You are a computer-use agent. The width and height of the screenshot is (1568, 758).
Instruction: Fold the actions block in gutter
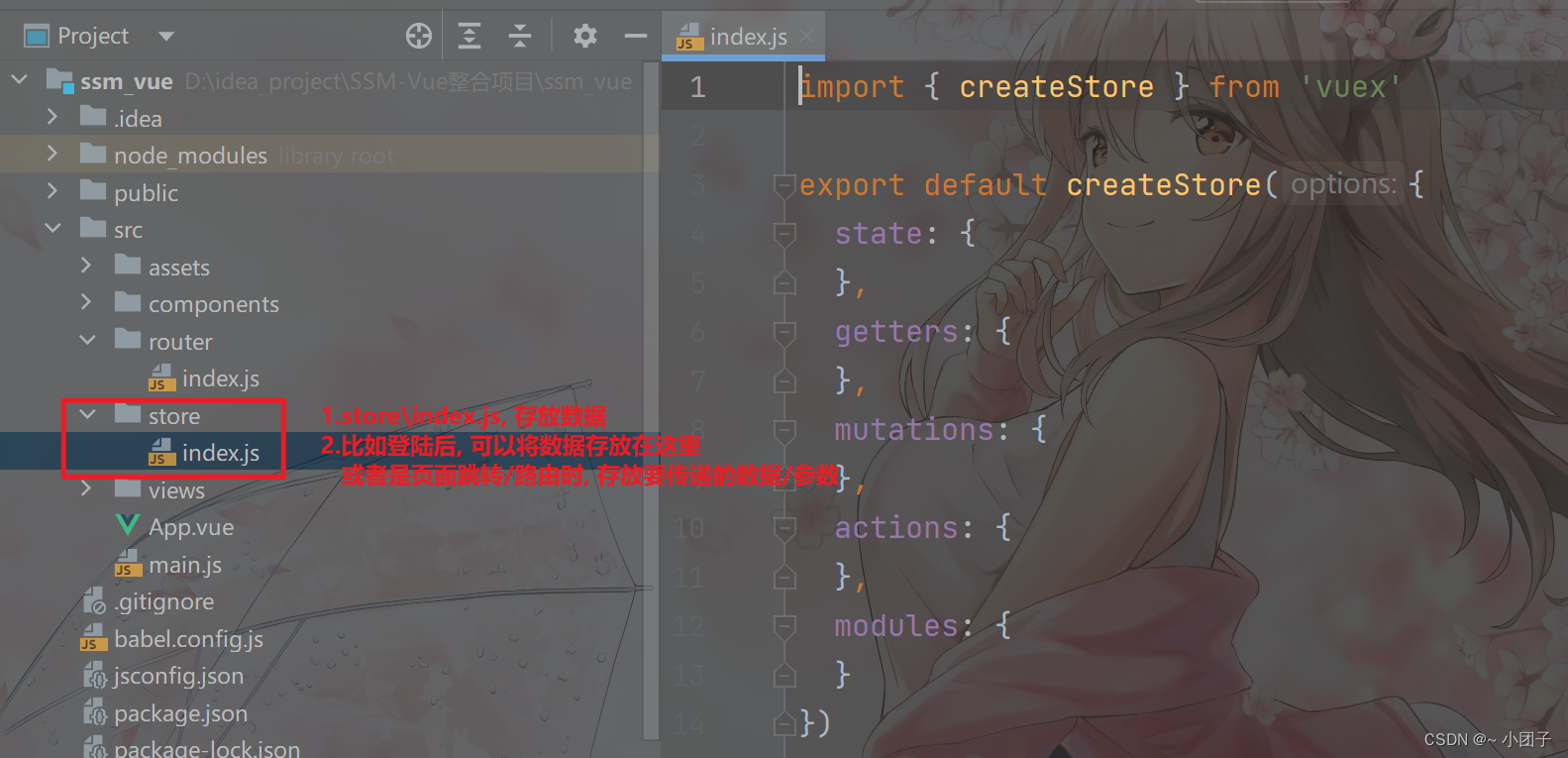pos(784,529)
